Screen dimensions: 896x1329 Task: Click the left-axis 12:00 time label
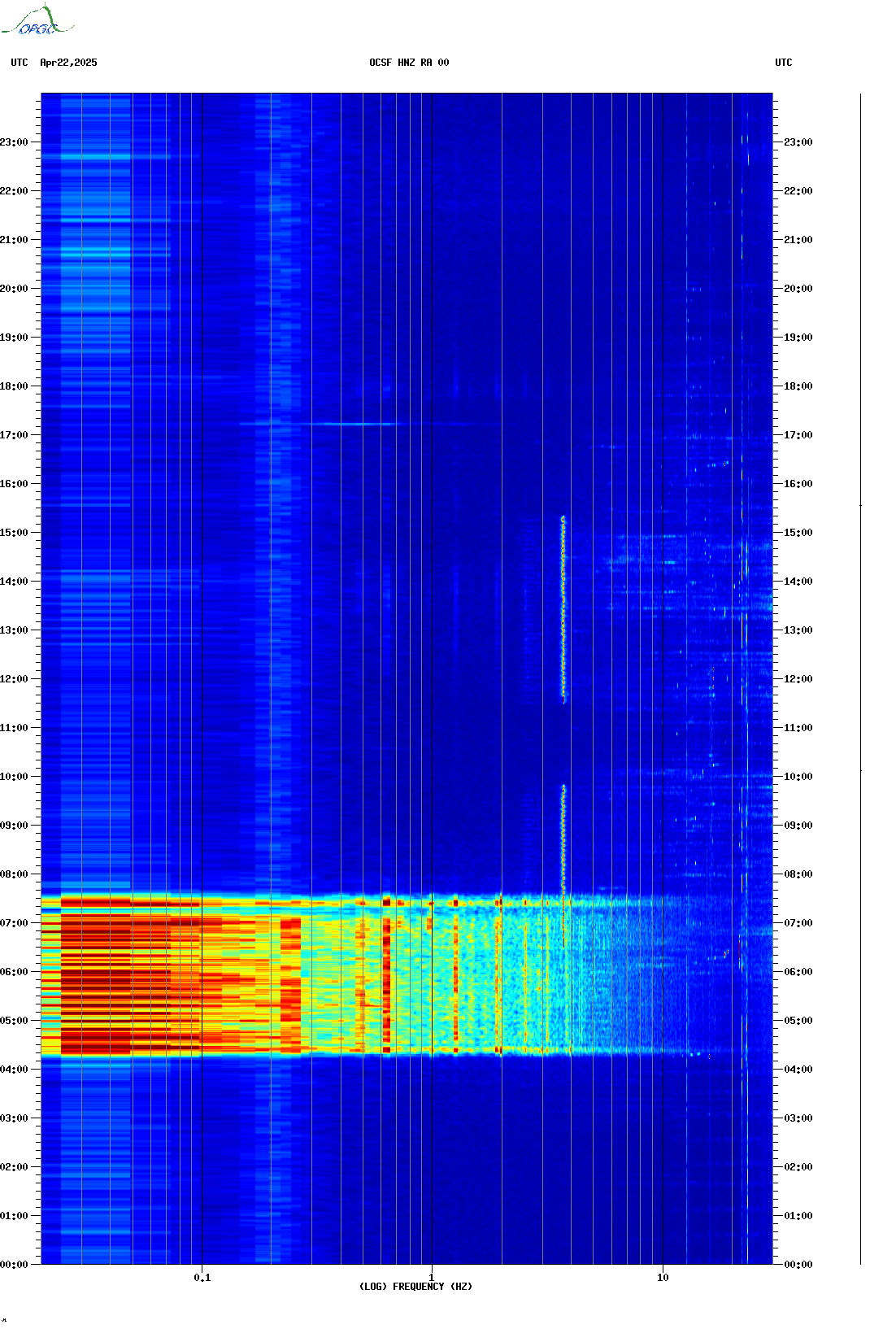point(14,679)
